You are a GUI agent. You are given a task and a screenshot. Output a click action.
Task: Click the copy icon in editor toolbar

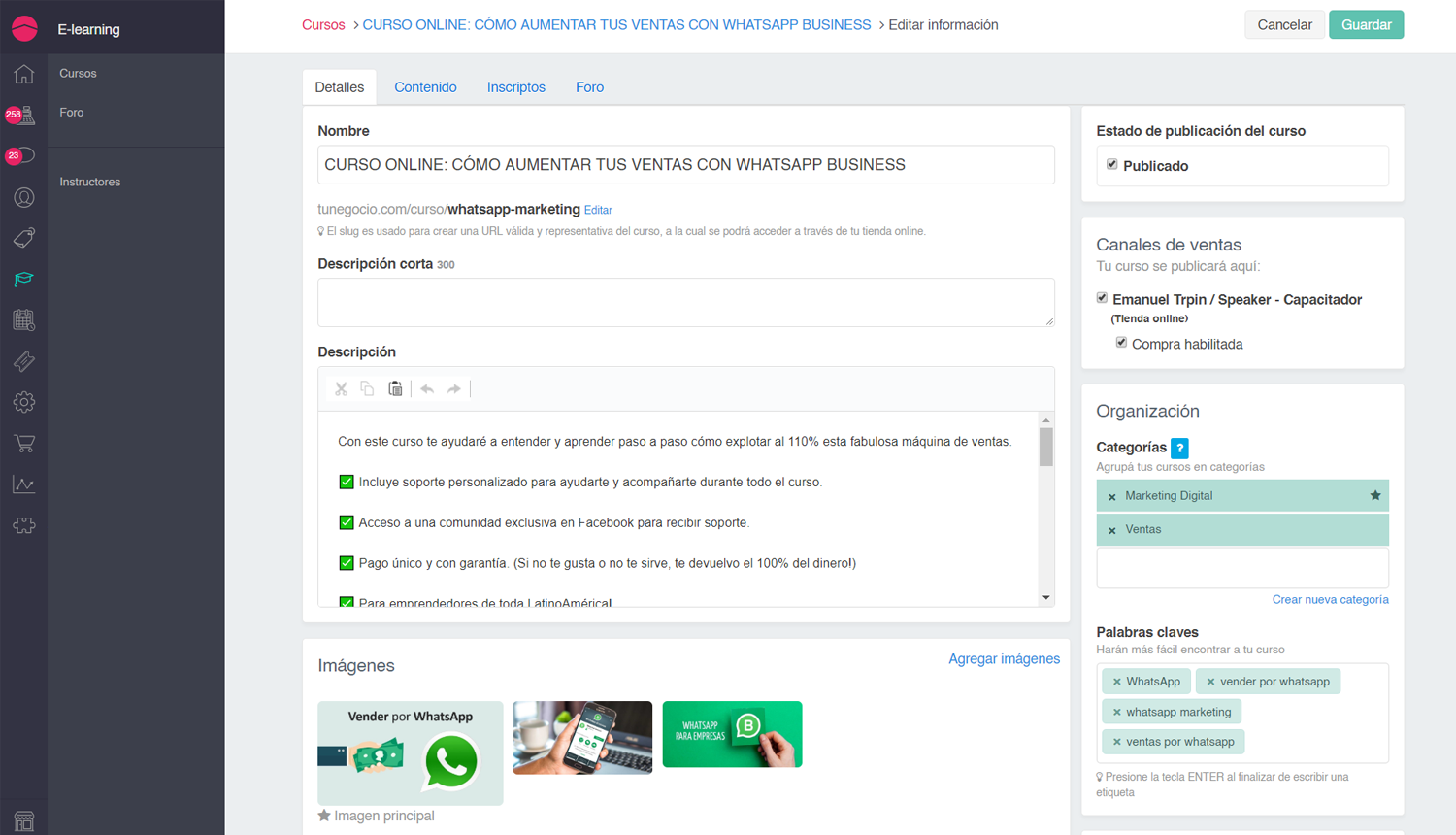click(x=367, y=388)
